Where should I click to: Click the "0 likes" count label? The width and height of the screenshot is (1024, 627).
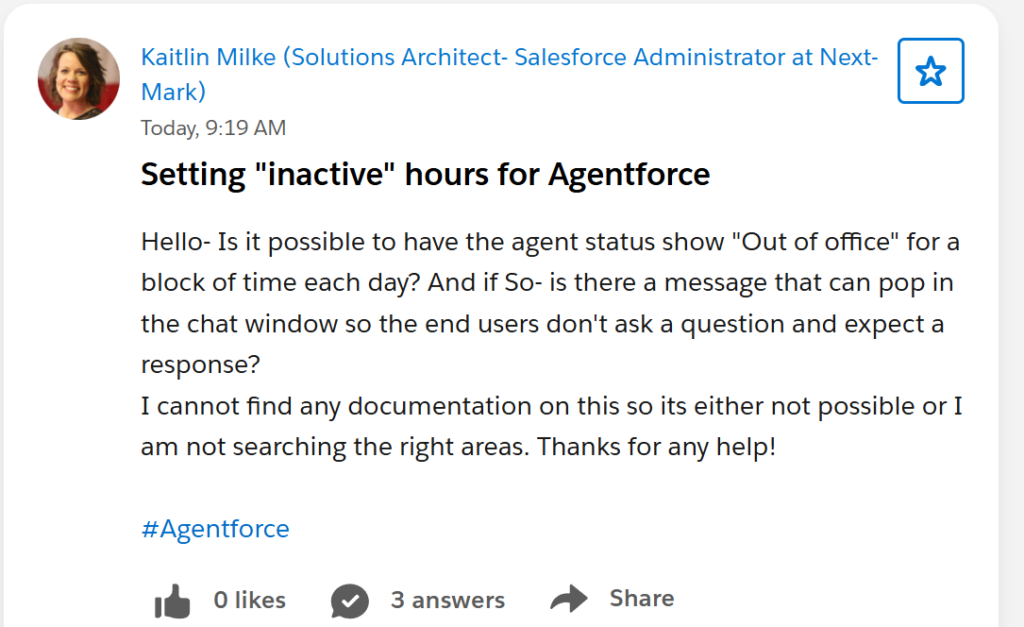point(249,600)
